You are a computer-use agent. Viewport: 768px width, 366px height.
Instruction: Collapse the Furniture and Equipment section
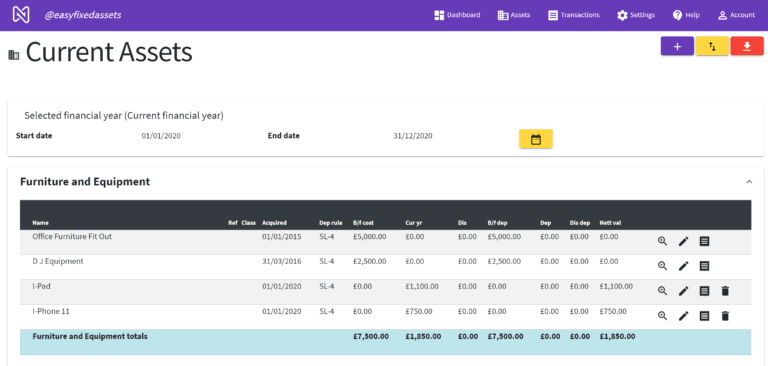[749, 182]
